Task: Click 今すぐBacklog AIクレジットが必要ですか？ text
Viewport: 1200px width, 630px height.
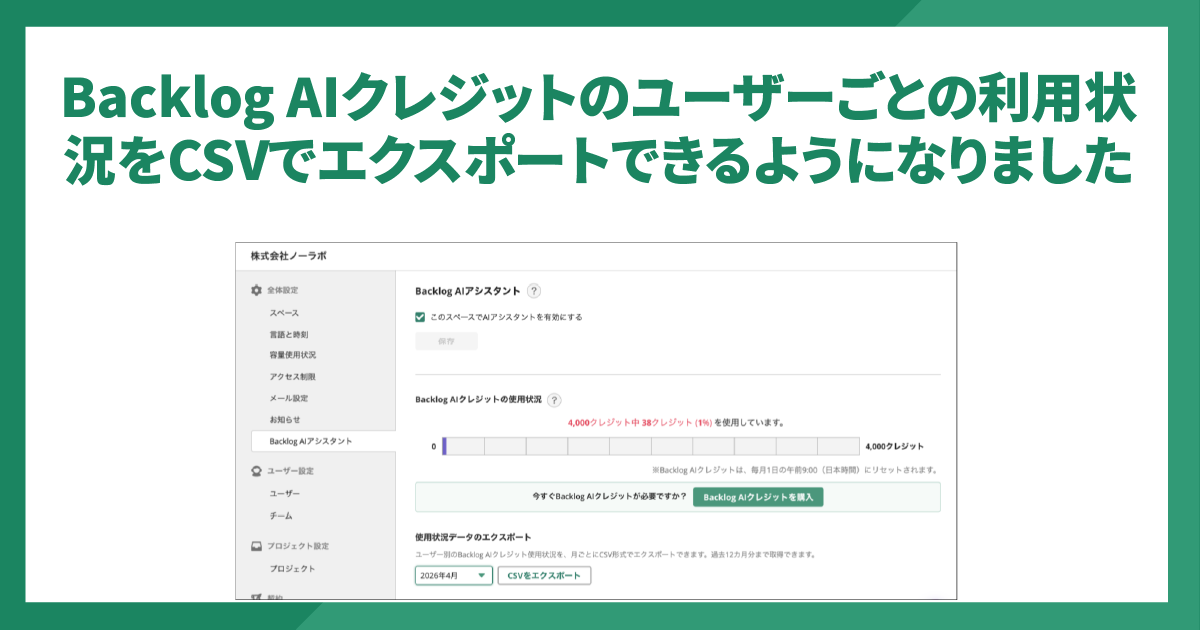Action: (610, 497)
